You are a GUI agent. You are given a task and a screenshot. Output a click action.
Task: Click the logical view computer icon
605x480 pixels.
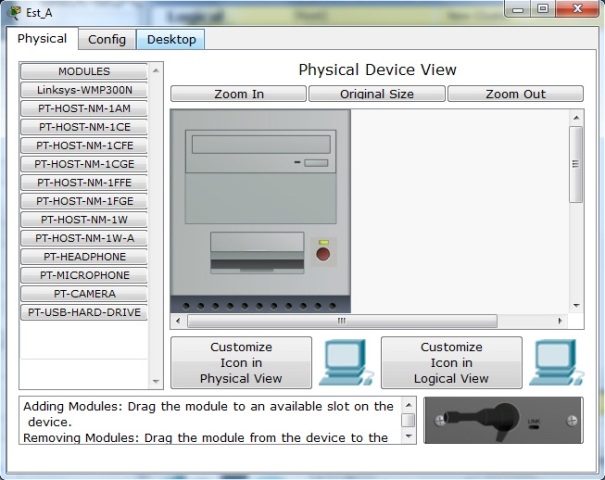pyautogui.click(x=554, y=362)
